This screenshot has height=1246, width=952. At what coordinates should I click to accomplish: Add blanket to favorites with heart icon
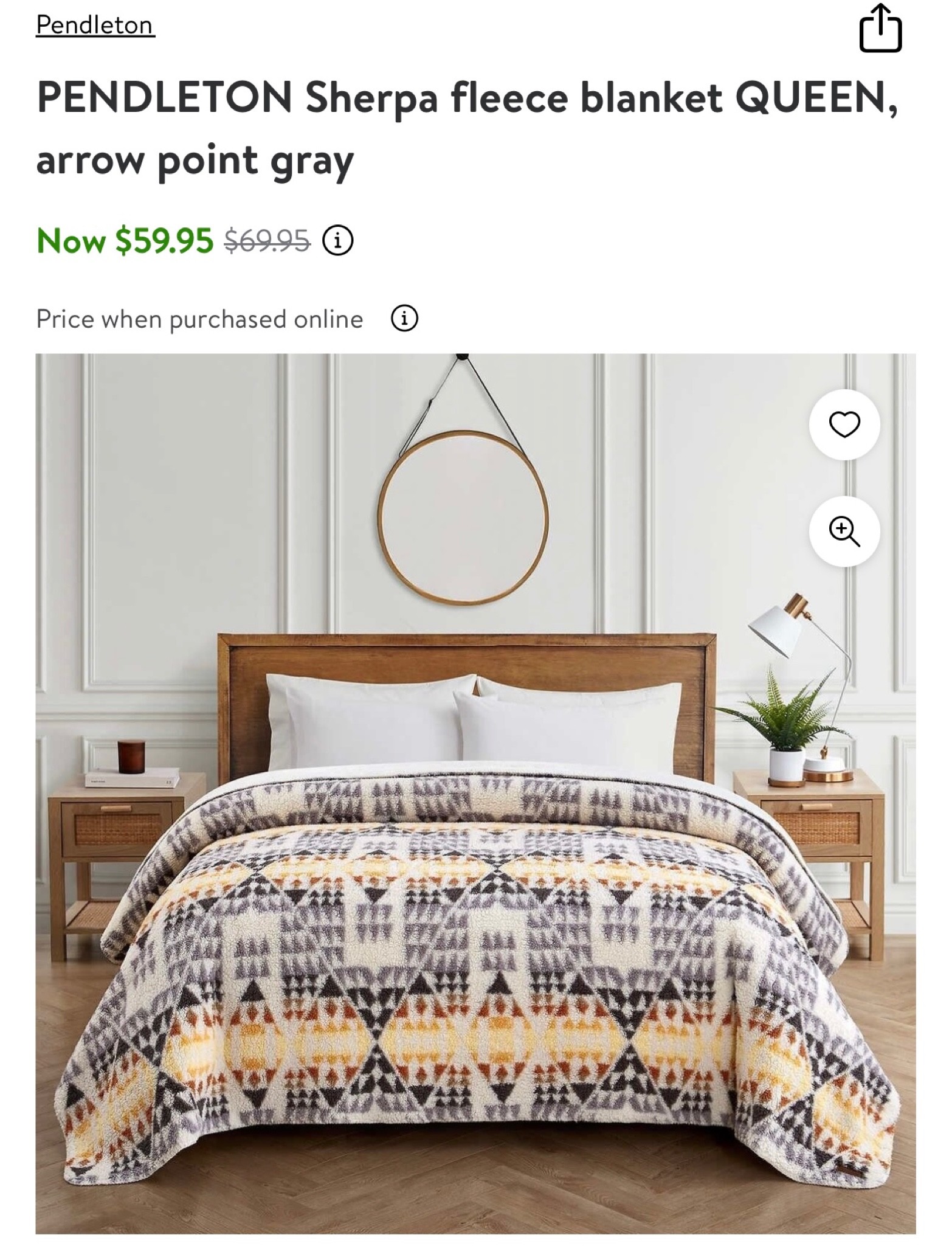pyautogui.click(x=844, y=424)
